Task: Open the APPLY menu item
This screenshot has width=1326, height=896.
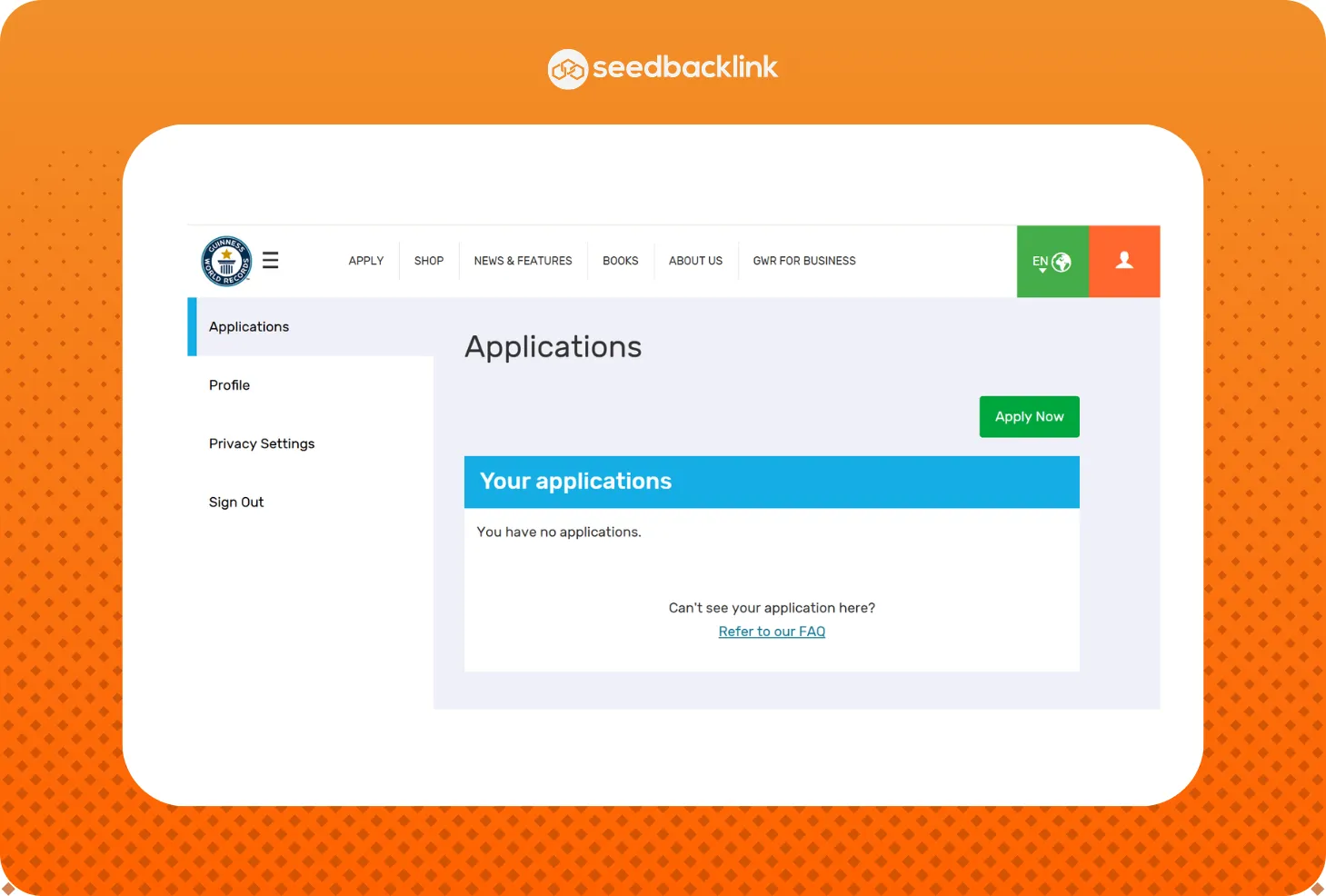Action: pyautogui.click(x=366, y=261)
